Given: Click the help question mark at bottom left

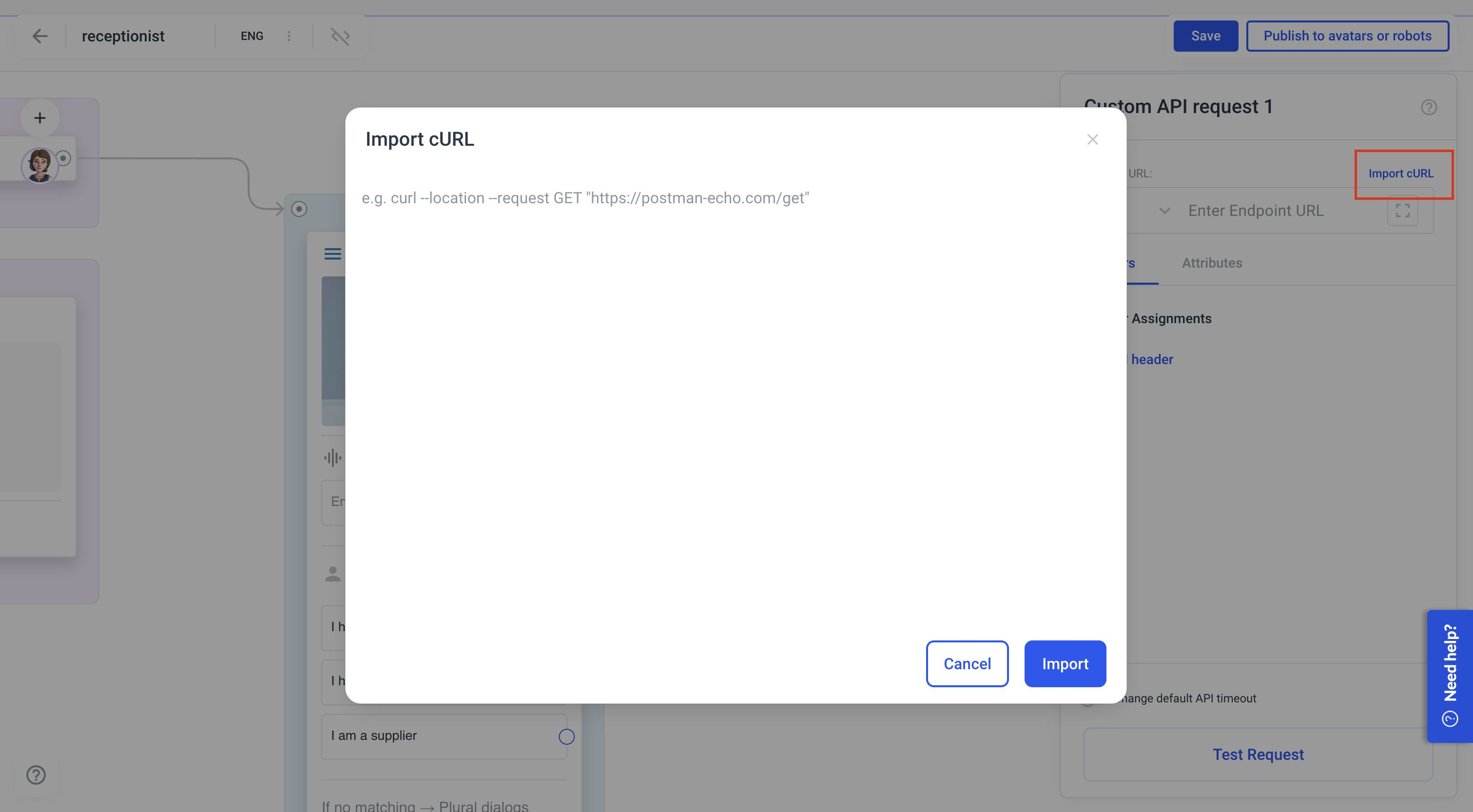Looking at the screenshot, I should [x=36, y=775].
